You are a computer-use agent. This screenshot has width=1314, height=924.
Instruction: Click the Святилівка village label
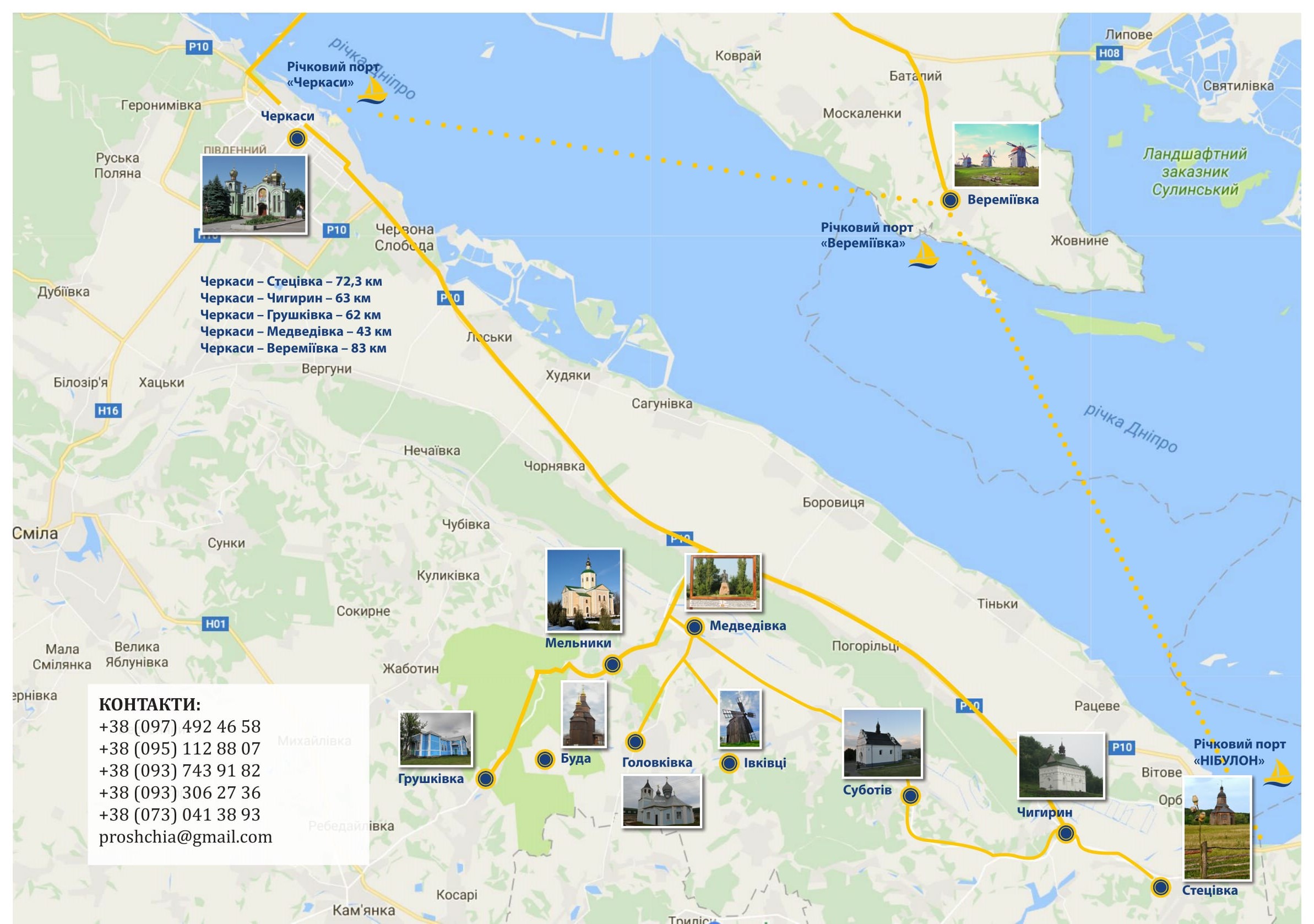(x=1239, y=86)
